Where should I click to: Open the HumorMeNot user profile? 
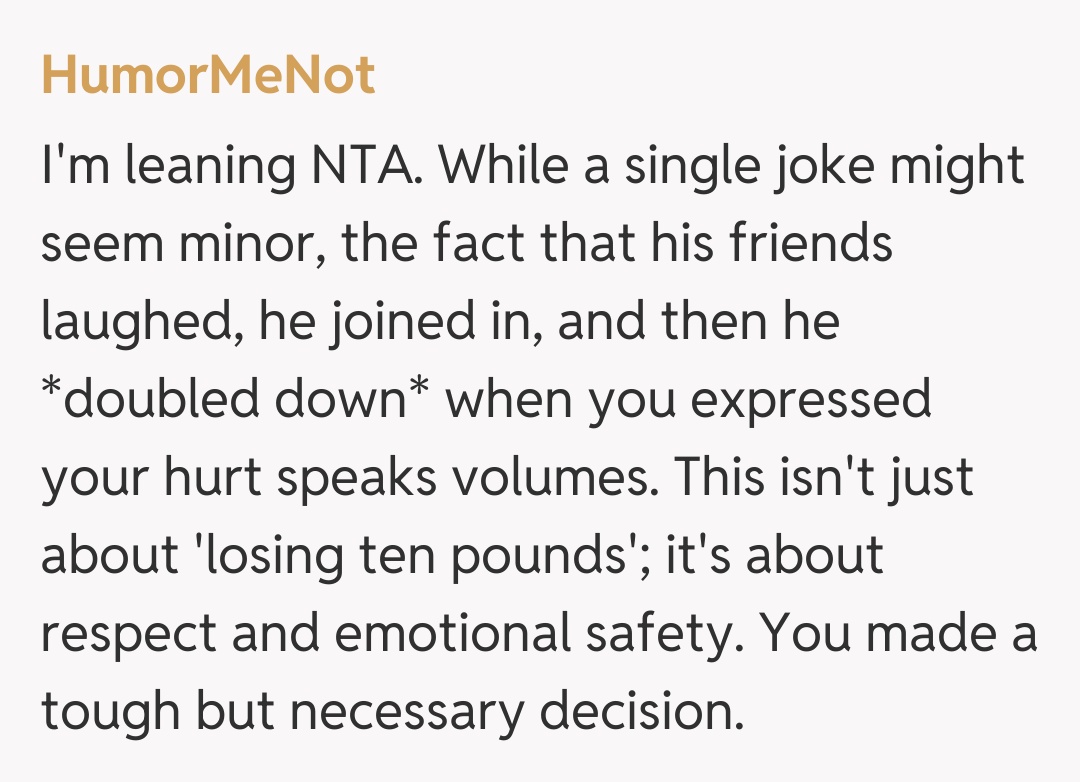tap(208, 75)
